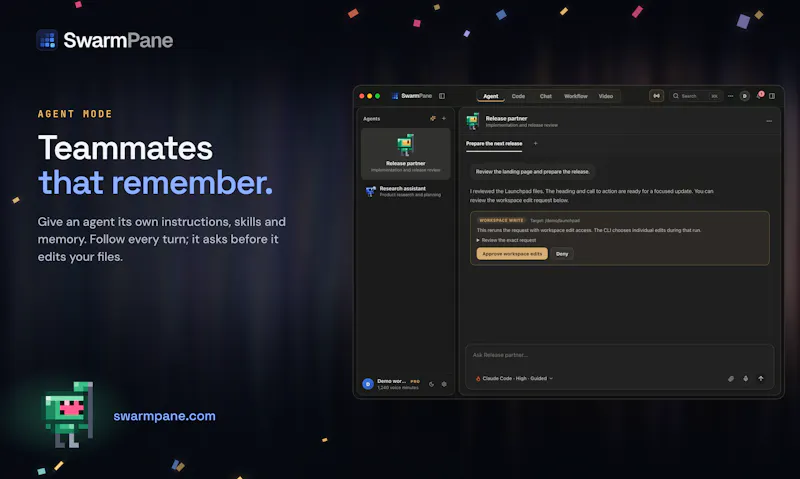Expand 'Review the exact request' disclosure
The height and width of the screenshot is (479, 800).
point(507,240)
